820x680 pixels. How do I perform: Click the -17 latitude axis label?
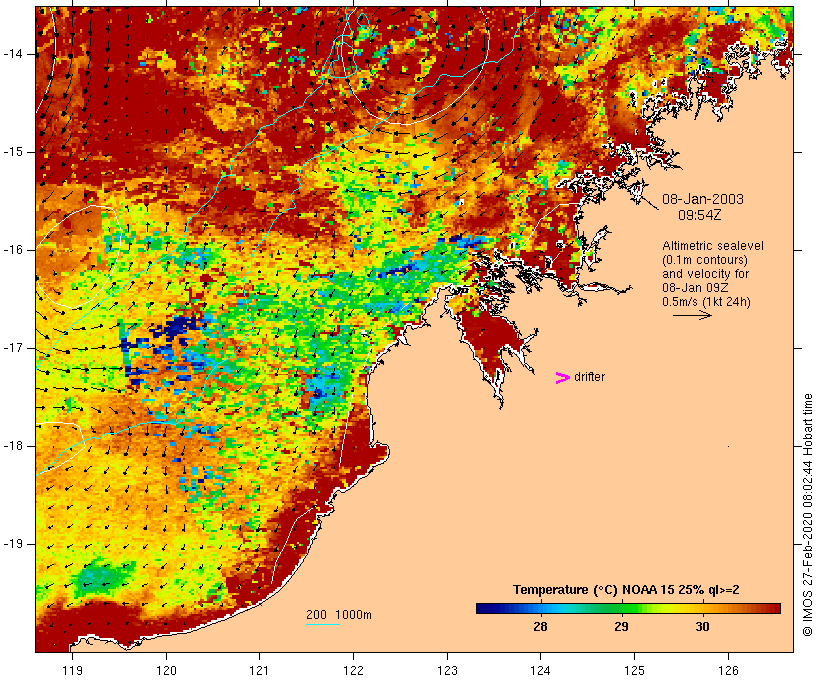[x=13, y=348]
